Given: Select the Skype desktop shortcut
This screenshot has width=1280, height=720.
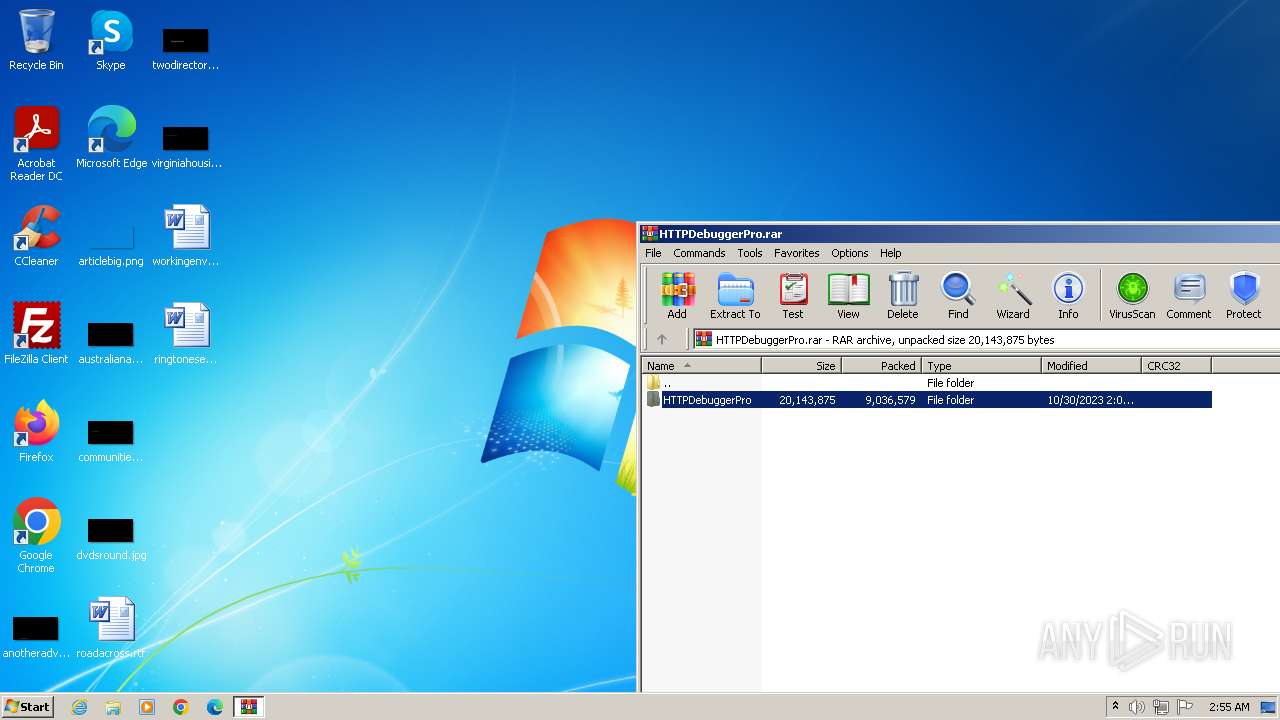Looking at the screenshot, I should 110,40.
